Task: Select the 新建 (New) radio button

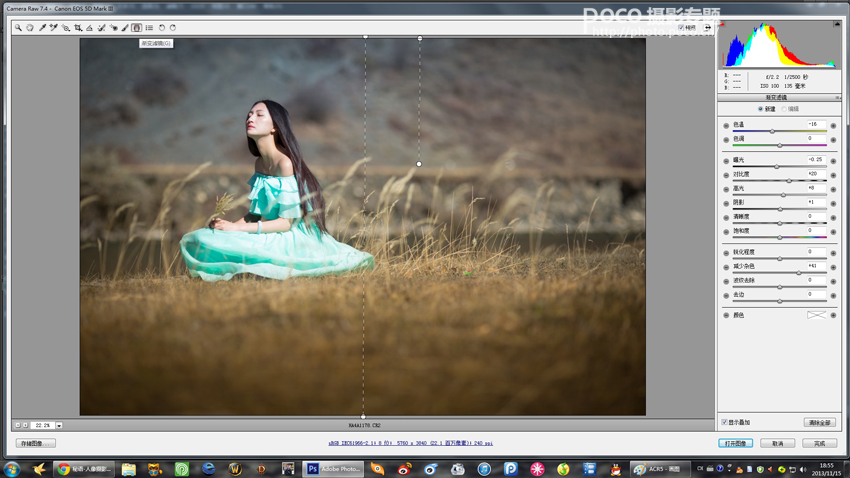Action: point(760,109)
